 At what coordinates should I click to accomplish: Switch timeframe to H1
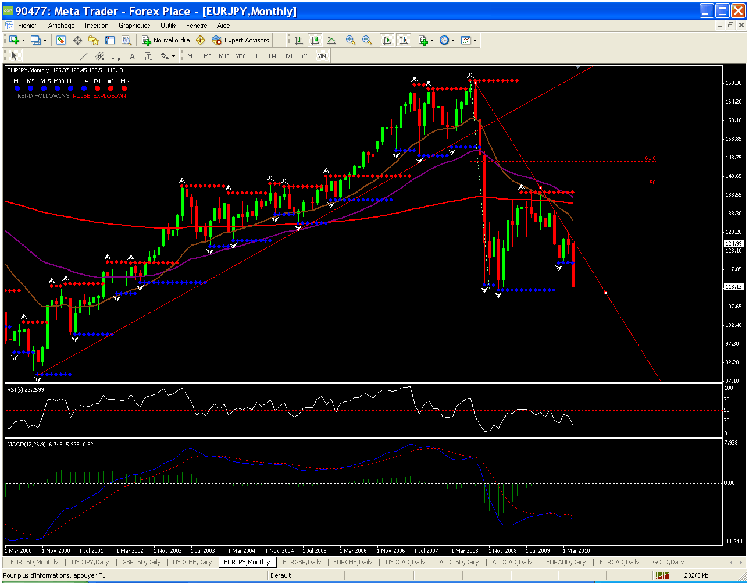257,56
